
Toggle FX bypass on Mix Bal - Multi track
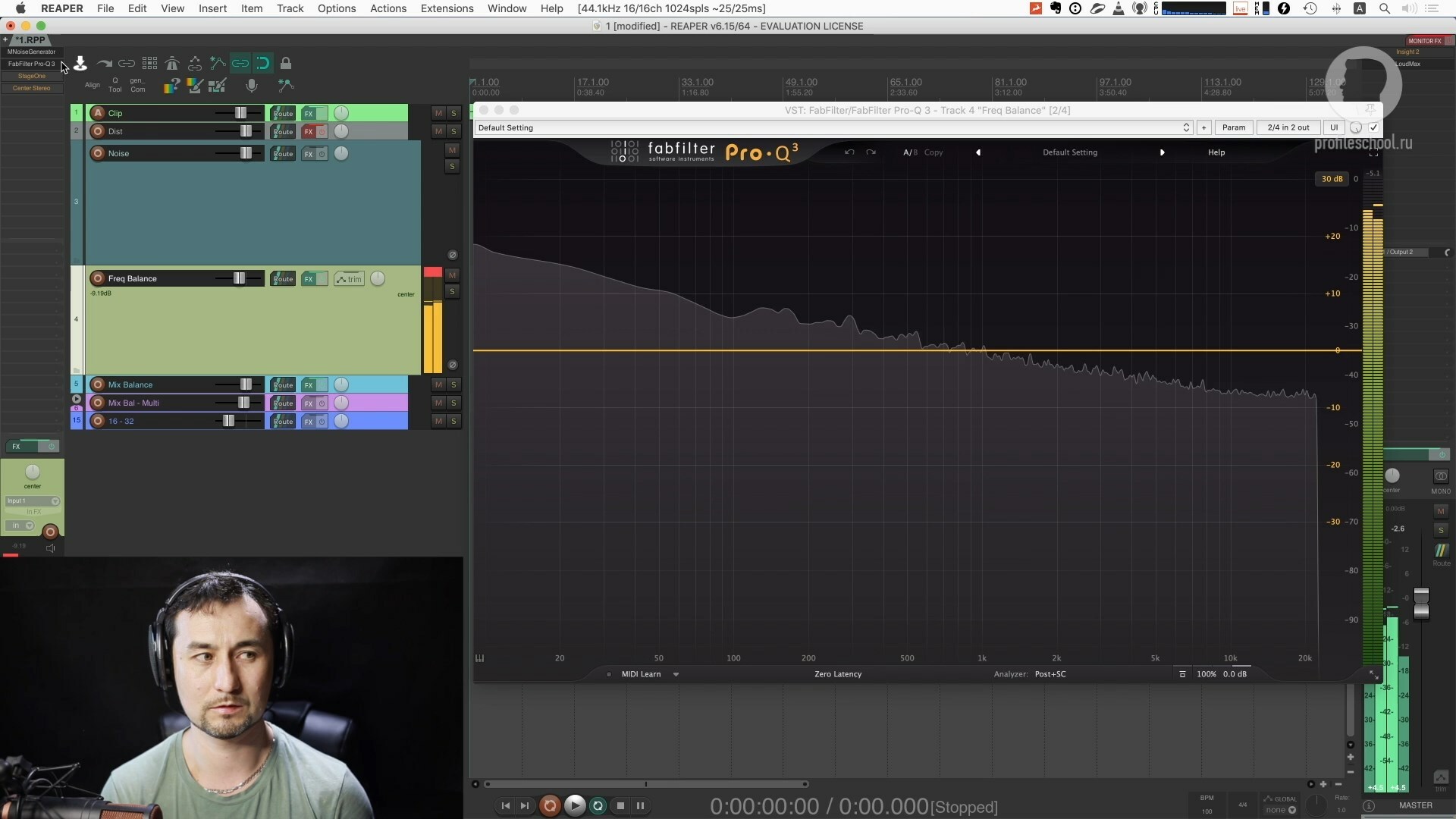point(322,403)
